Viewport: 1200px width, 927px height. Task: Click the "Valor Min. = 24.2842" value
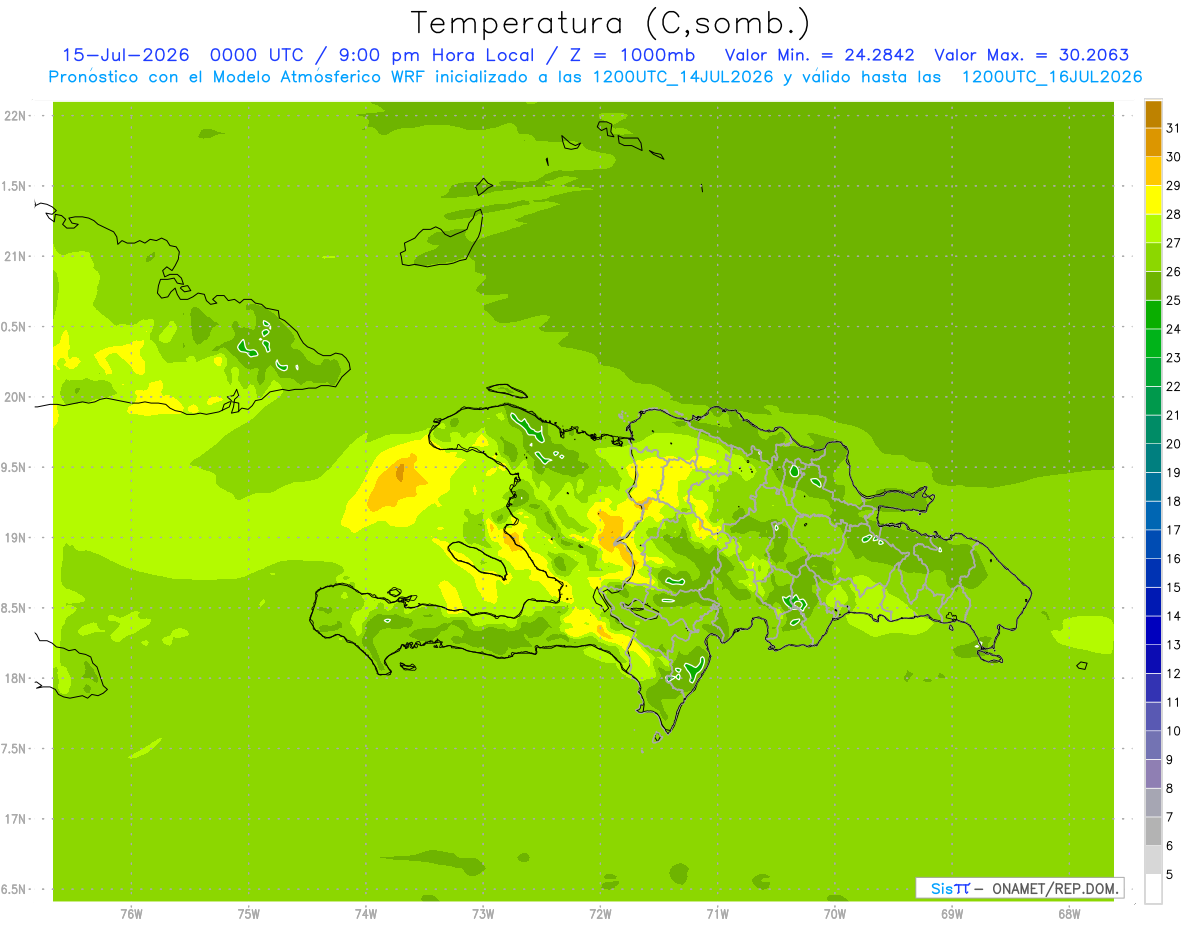pyautogui.click(x=820, y=55)
